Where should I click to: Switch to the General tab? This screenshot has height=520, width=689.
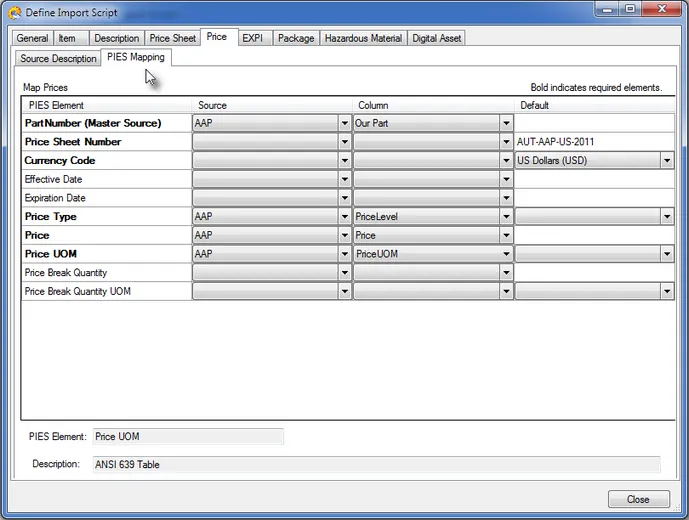click(x=32, y=38)
